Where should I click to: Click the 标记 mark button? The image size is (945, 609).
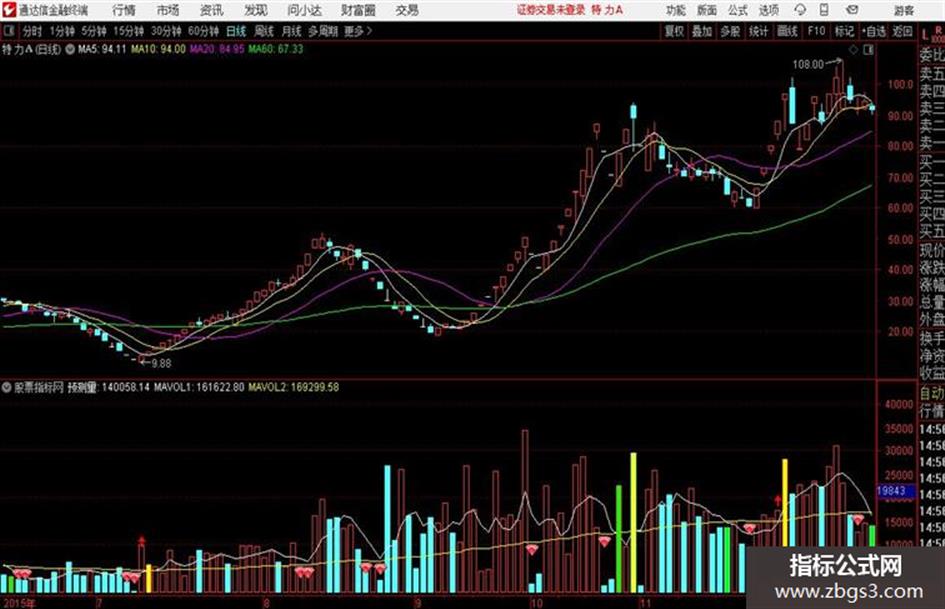(x=844, y=31)
